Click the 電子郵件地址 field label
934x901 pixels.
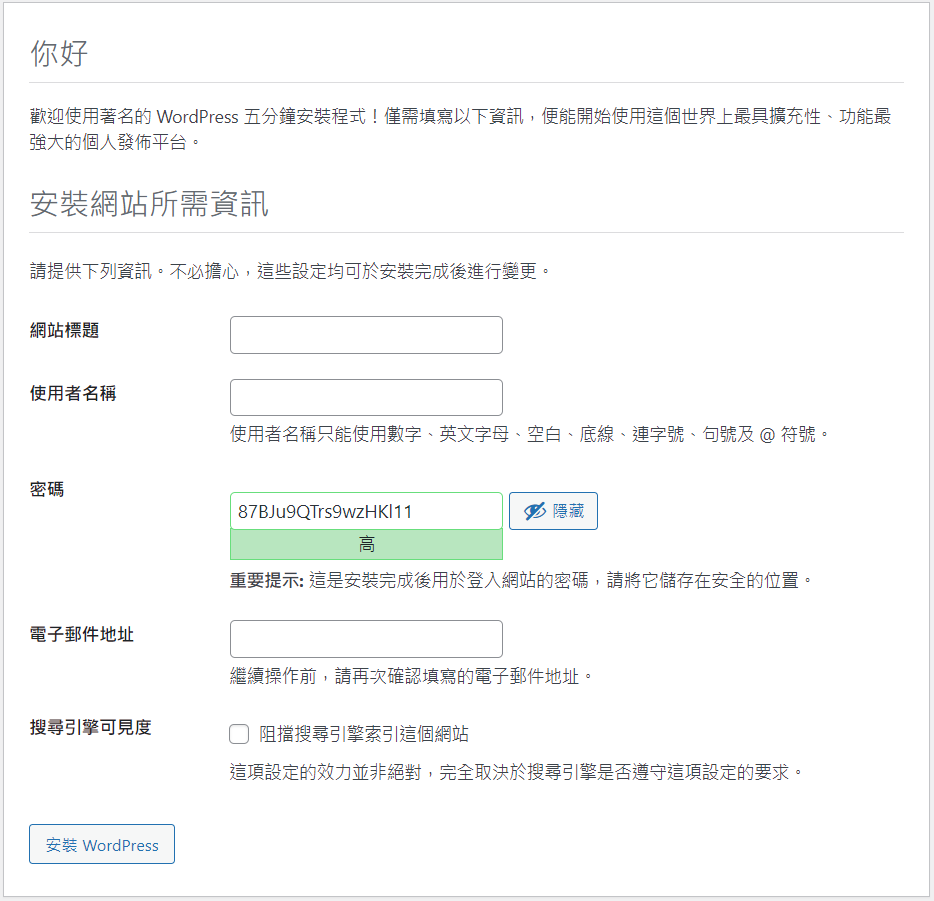[82, 634]
